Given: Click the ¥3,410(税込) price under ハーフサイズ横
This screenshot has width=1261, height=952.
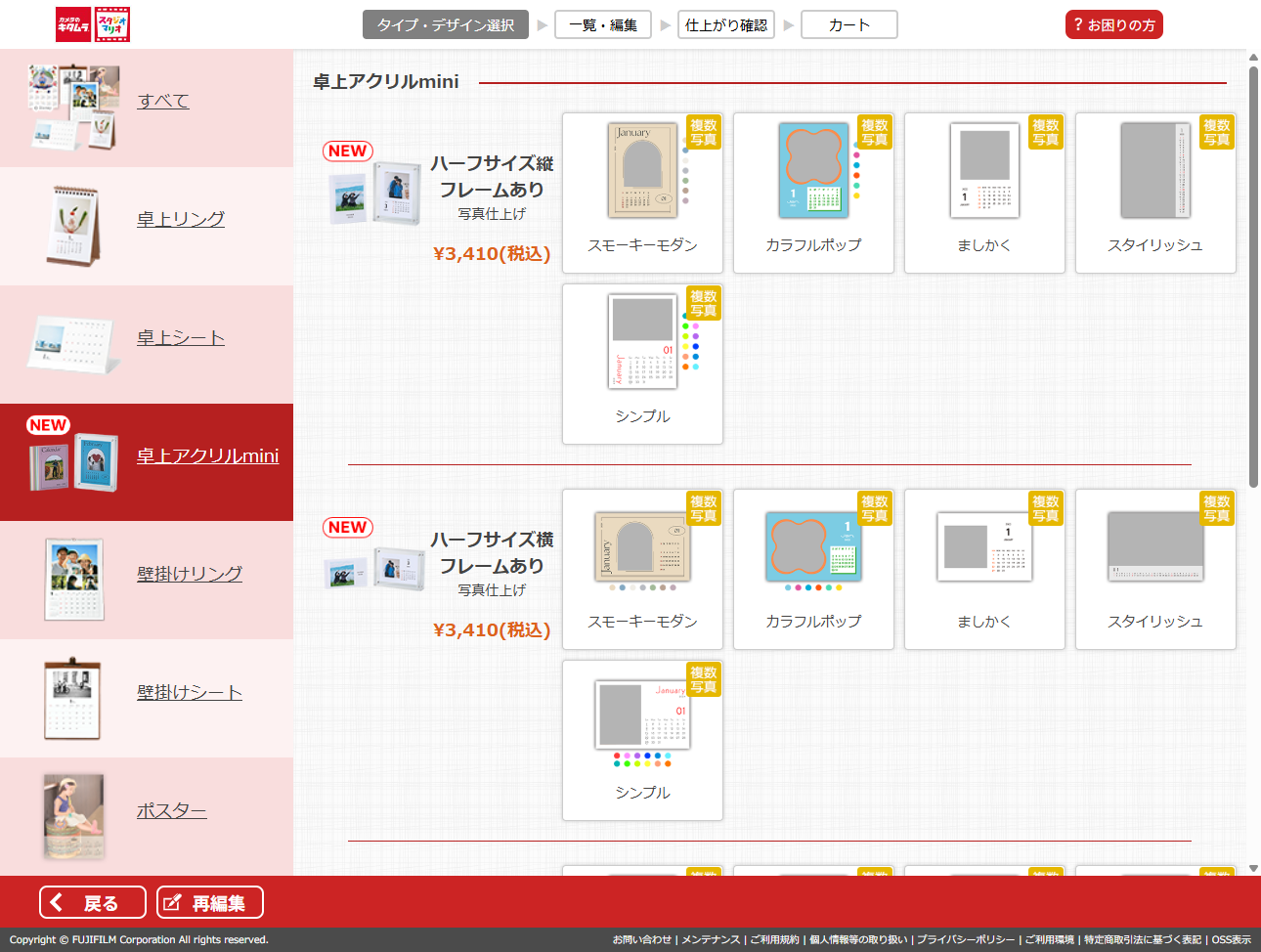Looking at the screenshot, I should [x=492, y=630].
